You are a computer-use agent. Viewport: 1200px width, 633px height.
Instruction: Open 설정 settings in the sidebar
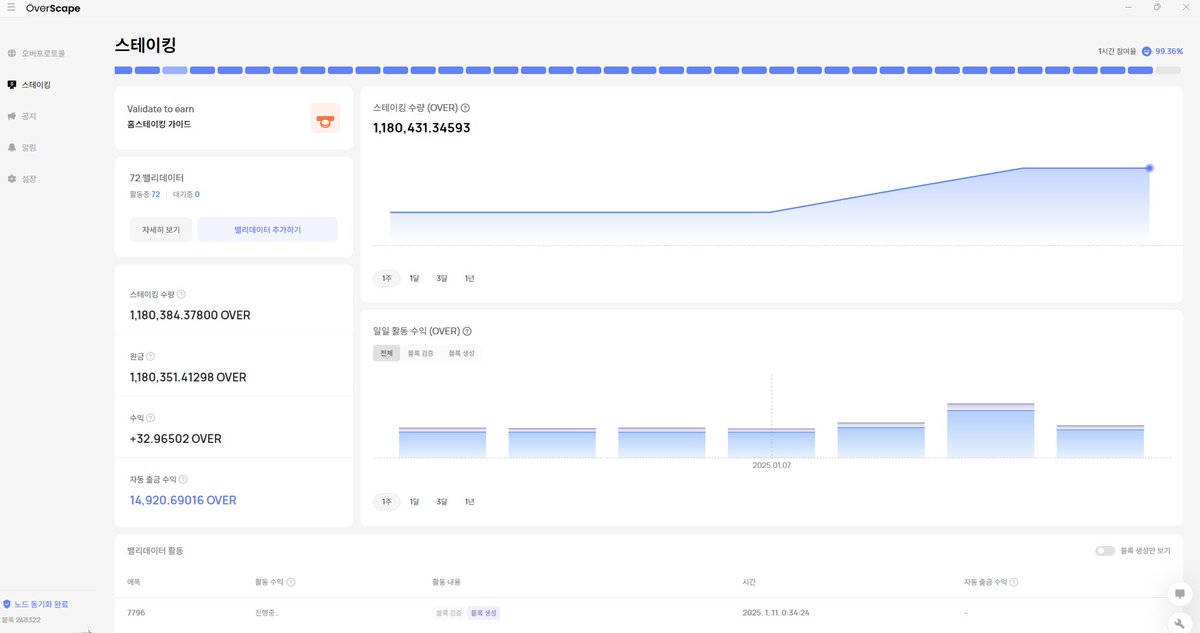tap(22, 179)
